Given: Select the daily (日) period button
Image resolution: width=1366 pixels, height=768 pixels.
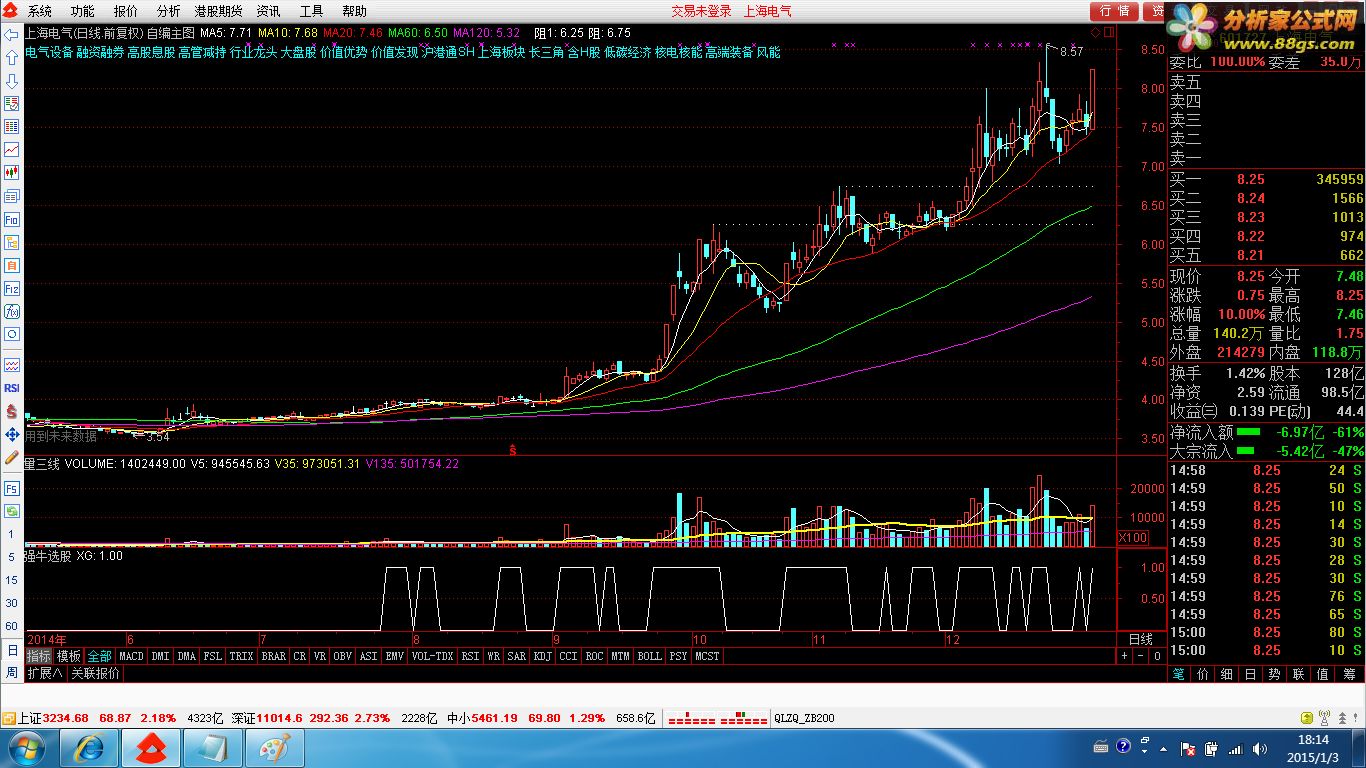Looking at the screenshot, I should 11,650.
